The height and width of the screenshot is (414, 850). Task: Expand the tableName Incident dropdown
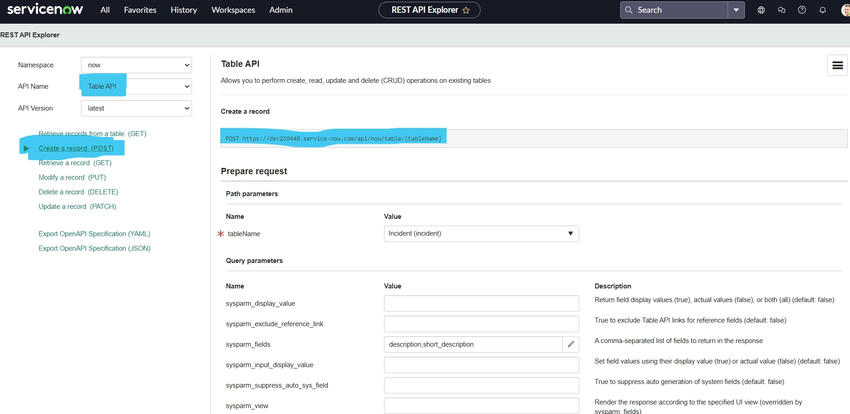coord(481,234)
